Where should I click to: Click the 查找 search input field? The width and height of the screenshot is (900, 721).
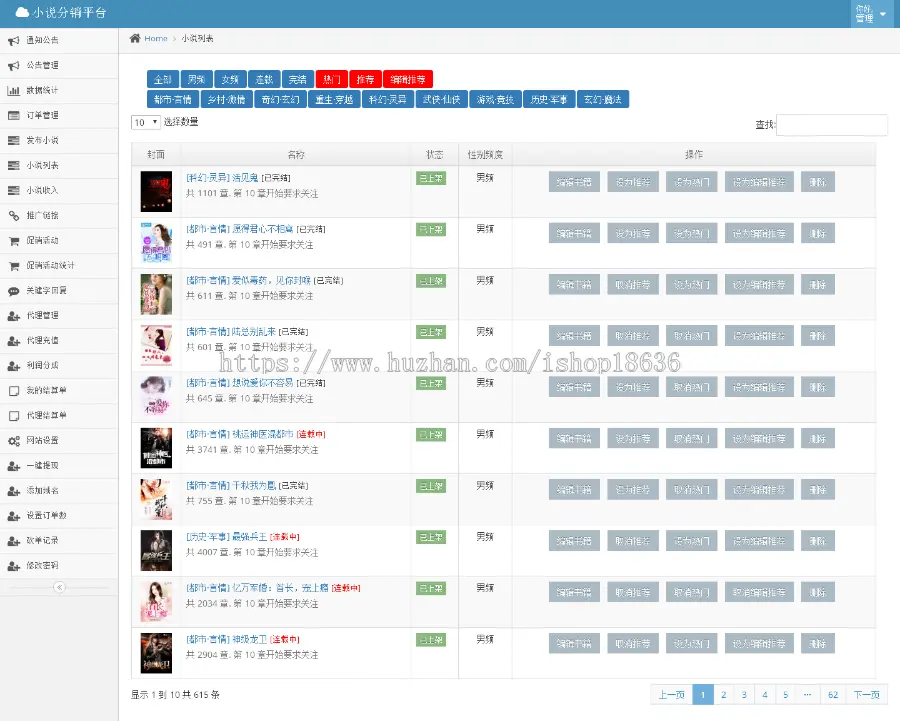click(x=832, y=125)
